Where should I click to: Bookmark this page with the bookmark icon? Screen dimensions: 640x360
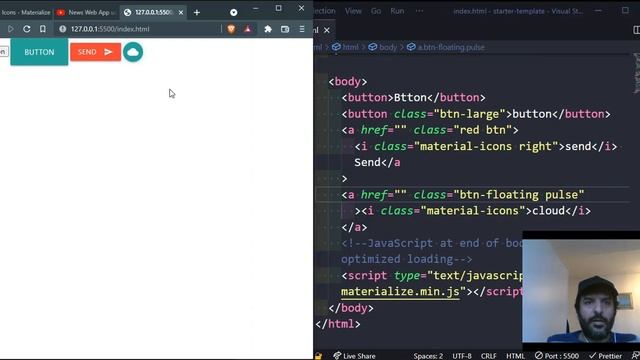pos(42,29)
